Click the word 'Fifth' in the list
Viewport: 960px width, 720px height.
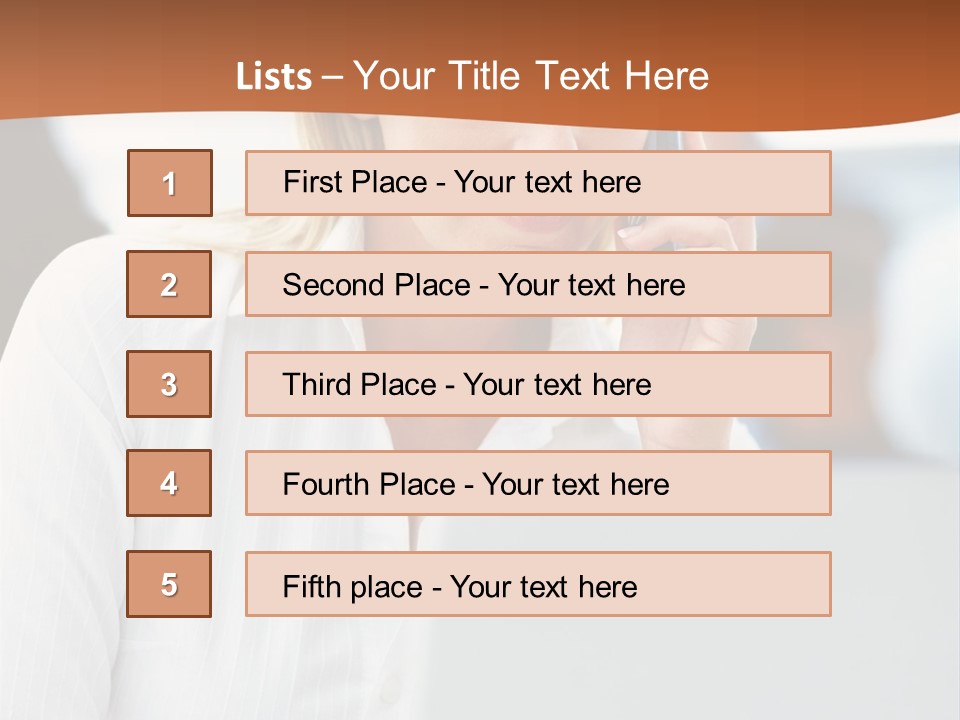click(311, 586)
